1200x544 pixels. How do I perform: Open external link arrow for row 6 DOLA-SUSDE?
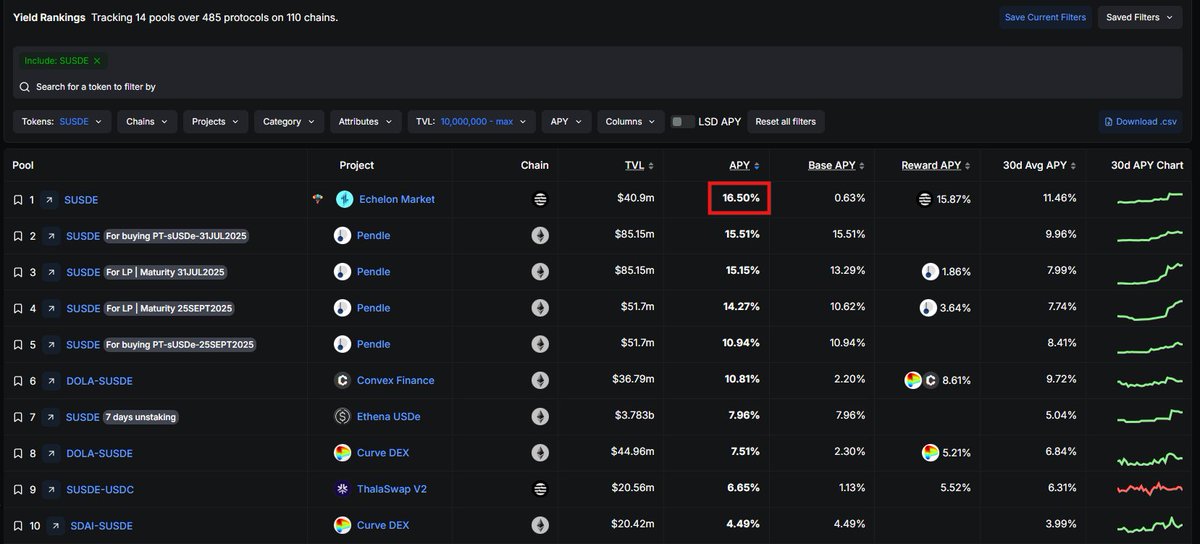tap(49, 381)
